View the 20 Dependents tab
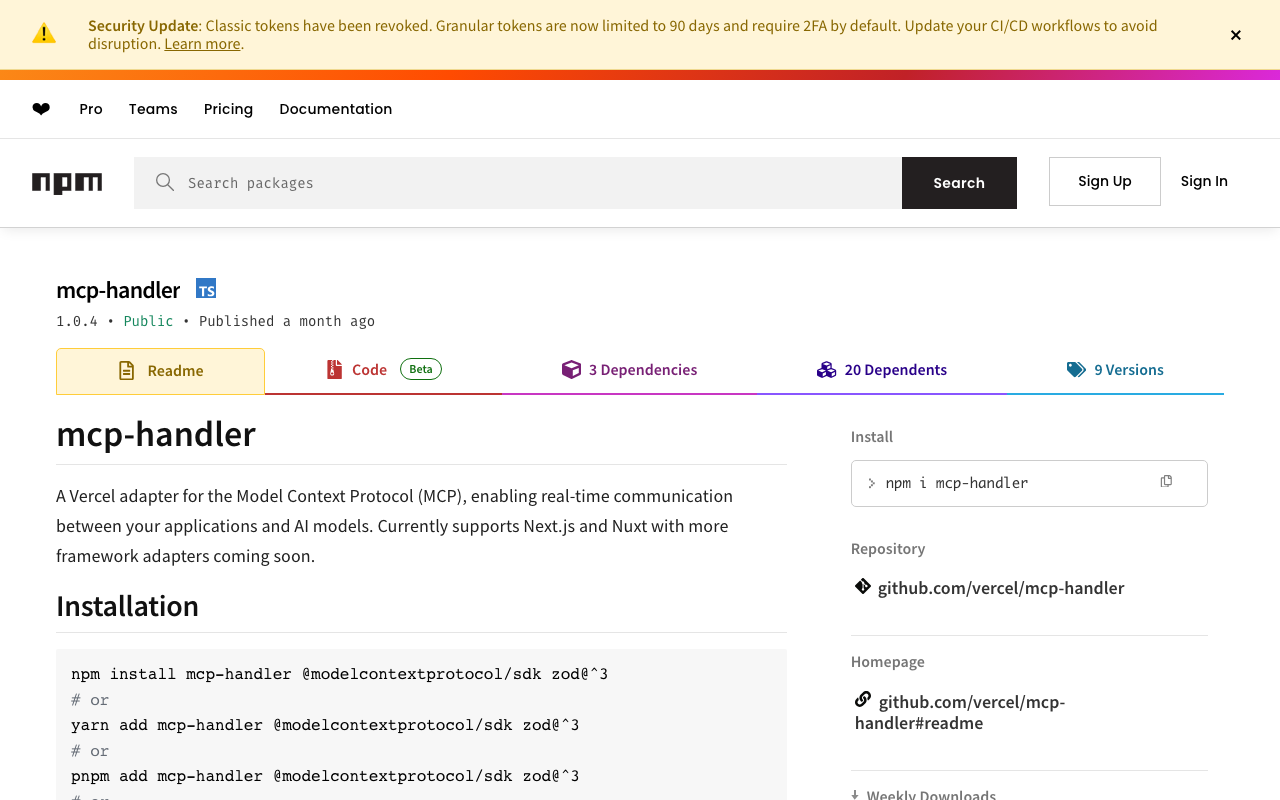This screenshot has height=800, width=1280. 882,370
